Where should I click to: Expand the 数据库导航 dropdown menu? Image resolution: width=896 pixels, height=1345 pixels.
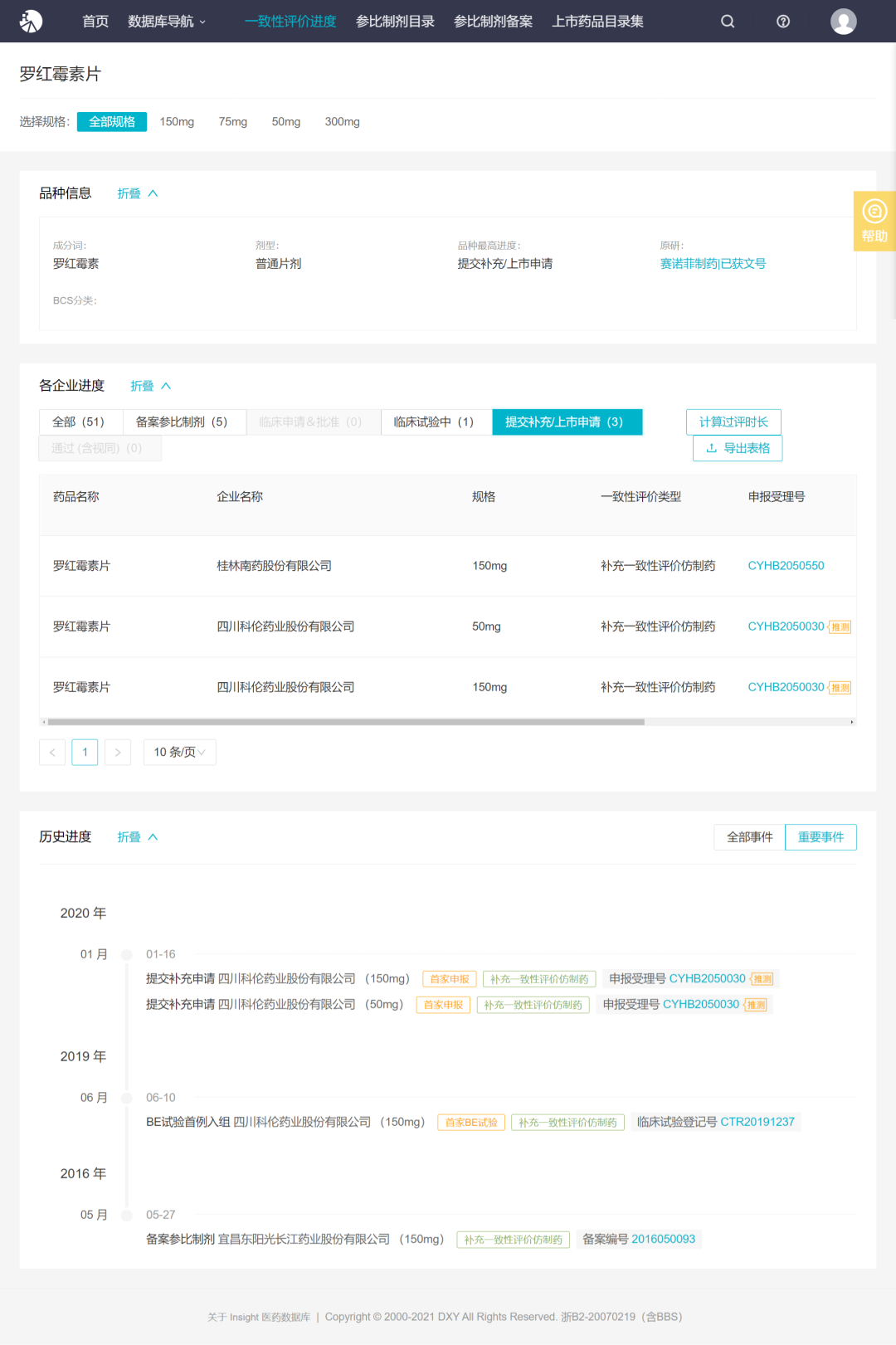pyautogui.click(x=167, y=22)
